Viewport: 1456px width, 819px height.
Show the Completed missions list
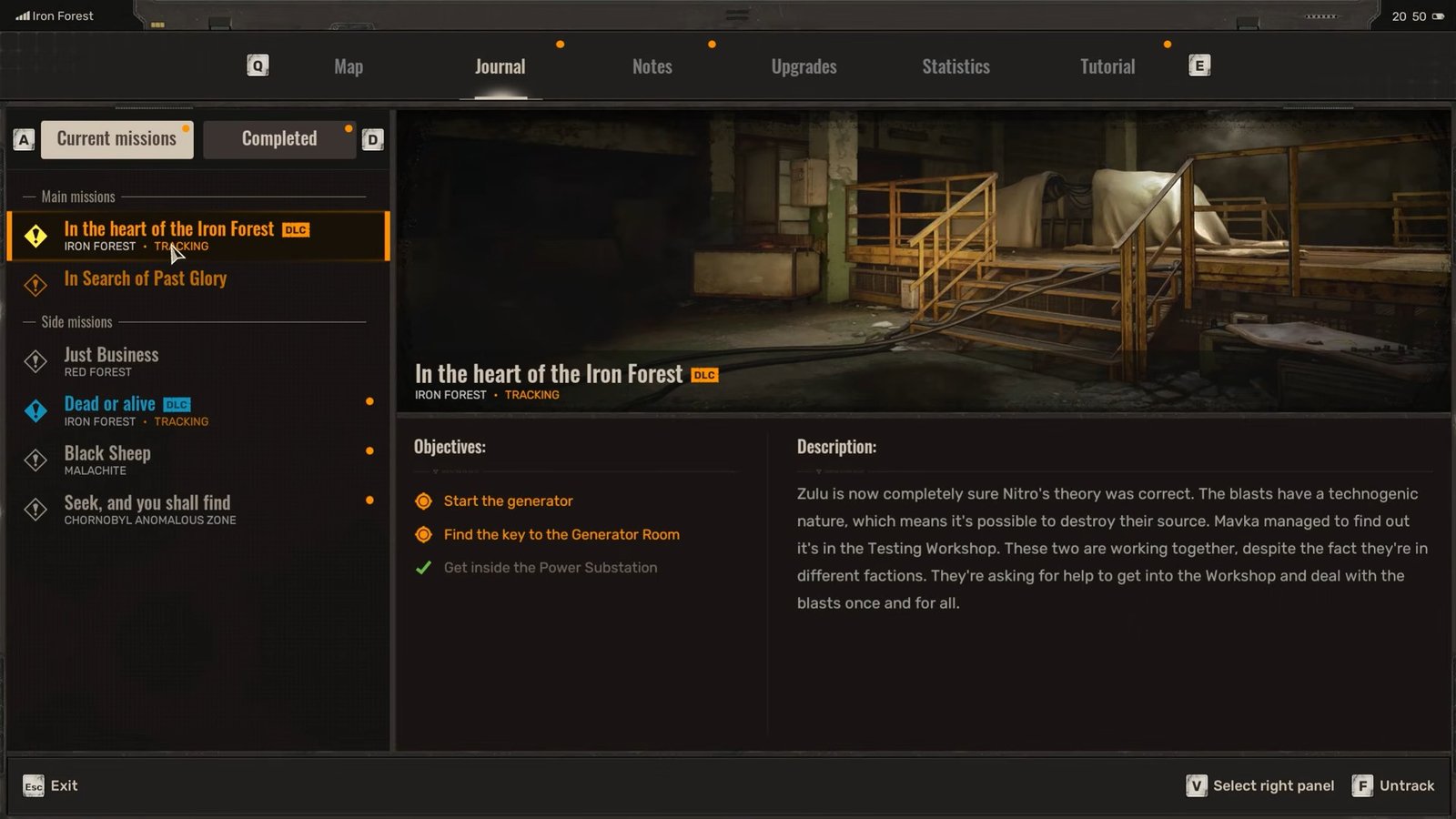tap(279, 139)
